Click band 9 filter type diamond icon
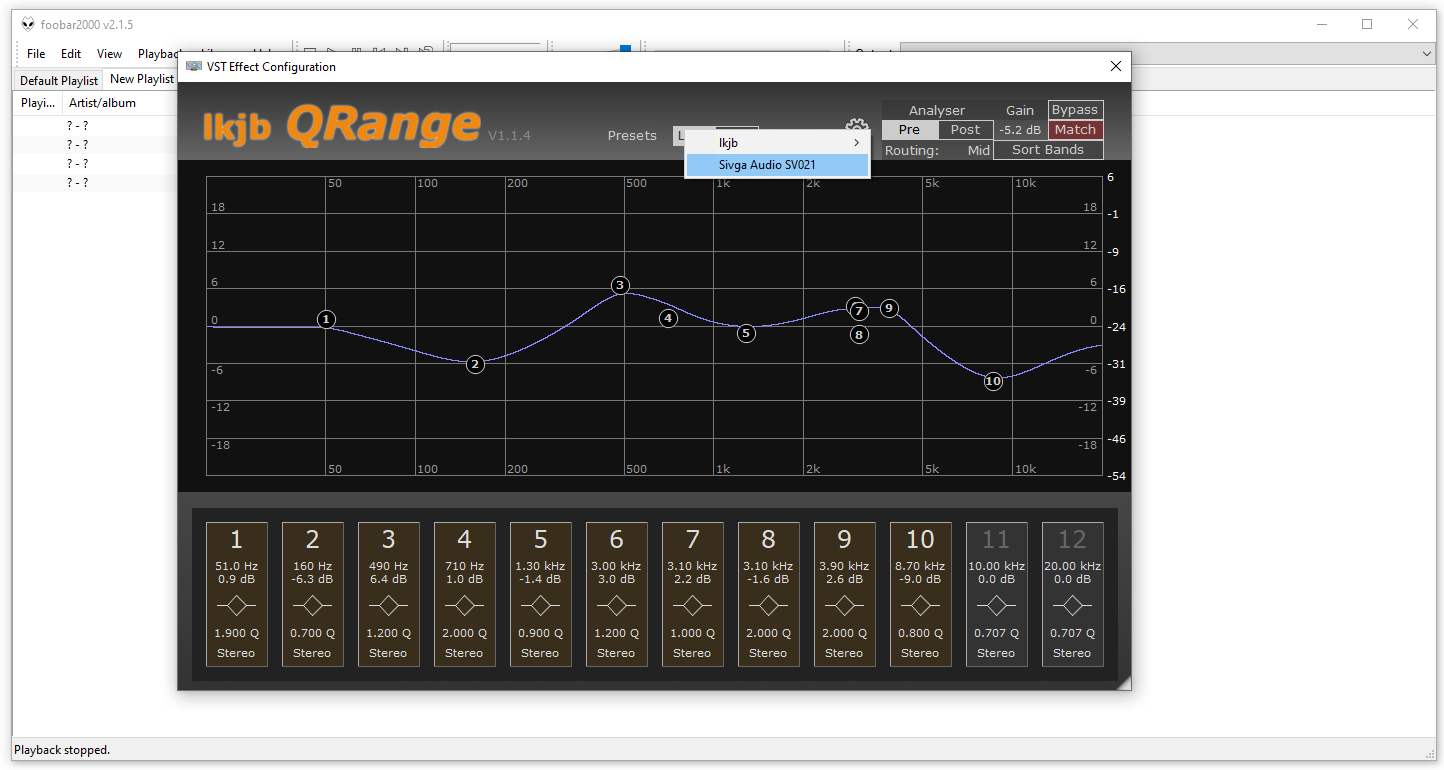This screenshot has height=770, width=1444. click(844, 606)
